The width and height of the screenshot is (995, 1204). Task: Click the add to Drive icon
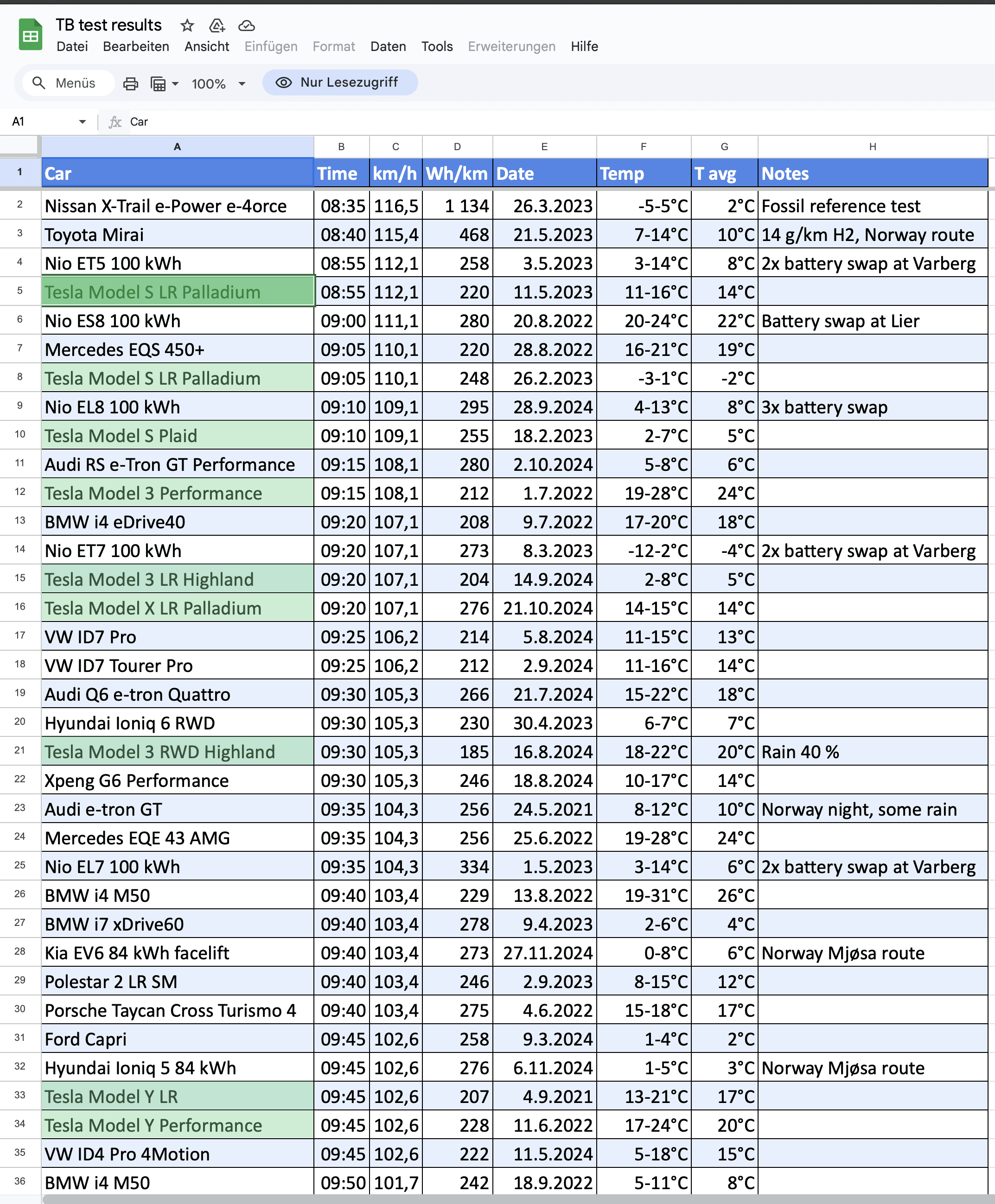point(217,25)
